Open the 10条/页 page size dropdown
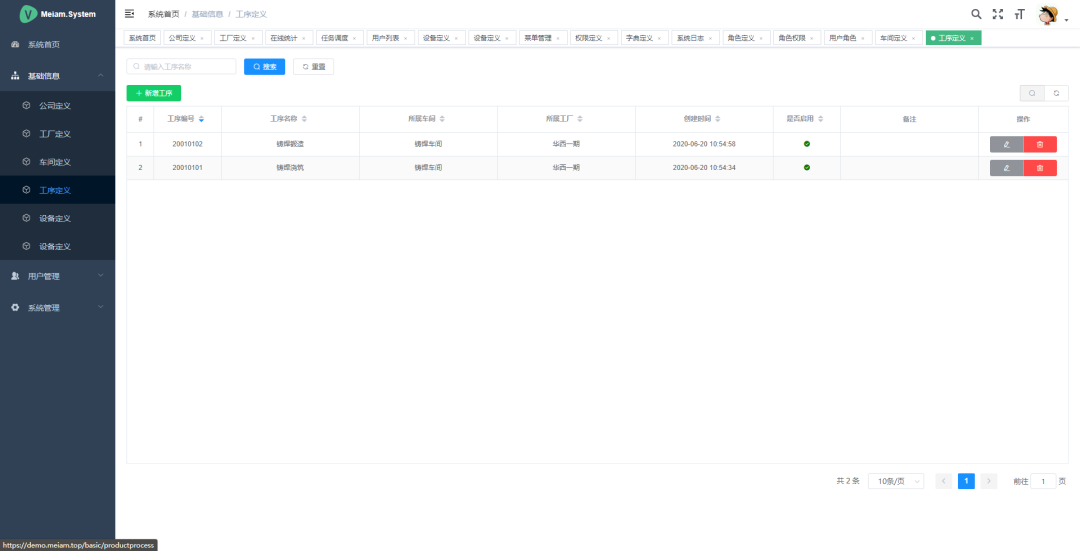Viewport: 1080px width, 551px height. [x=896, y=481]
